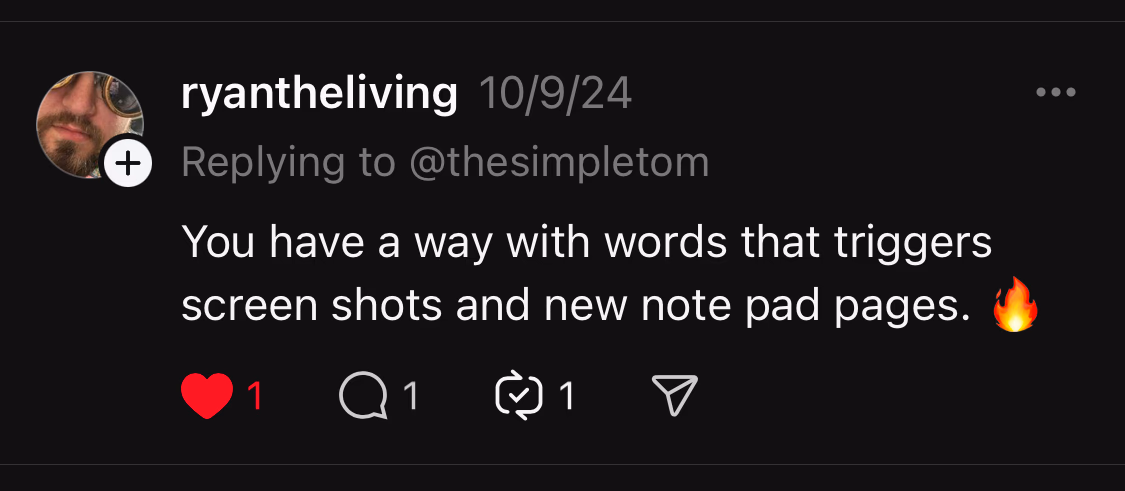The width and height of the screenshot is (1125, 491).
Task: Repost using the looped arrows icon
Action: [518, 397]
